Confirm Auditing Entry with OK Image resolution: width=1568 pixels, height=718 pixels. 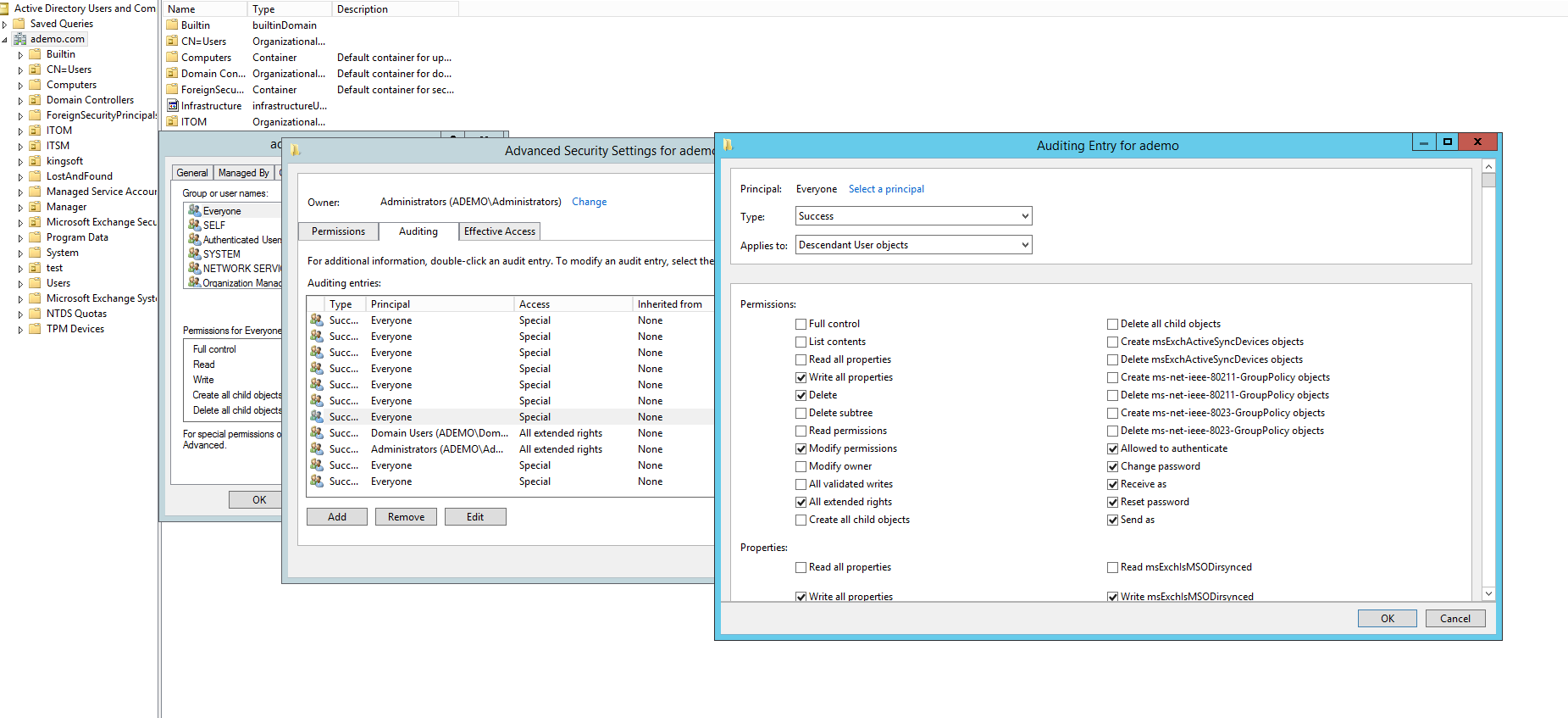tap(1388, 619)
